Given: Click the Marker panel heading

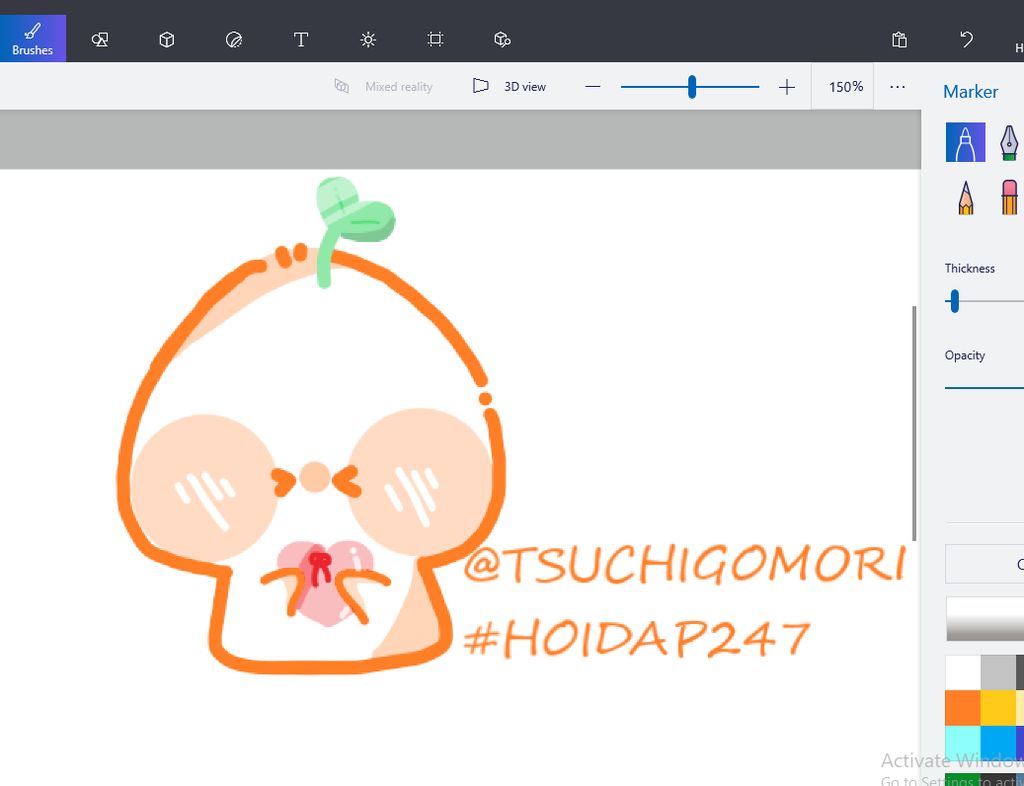Looking at the screenshot, I should coord(970,91).
